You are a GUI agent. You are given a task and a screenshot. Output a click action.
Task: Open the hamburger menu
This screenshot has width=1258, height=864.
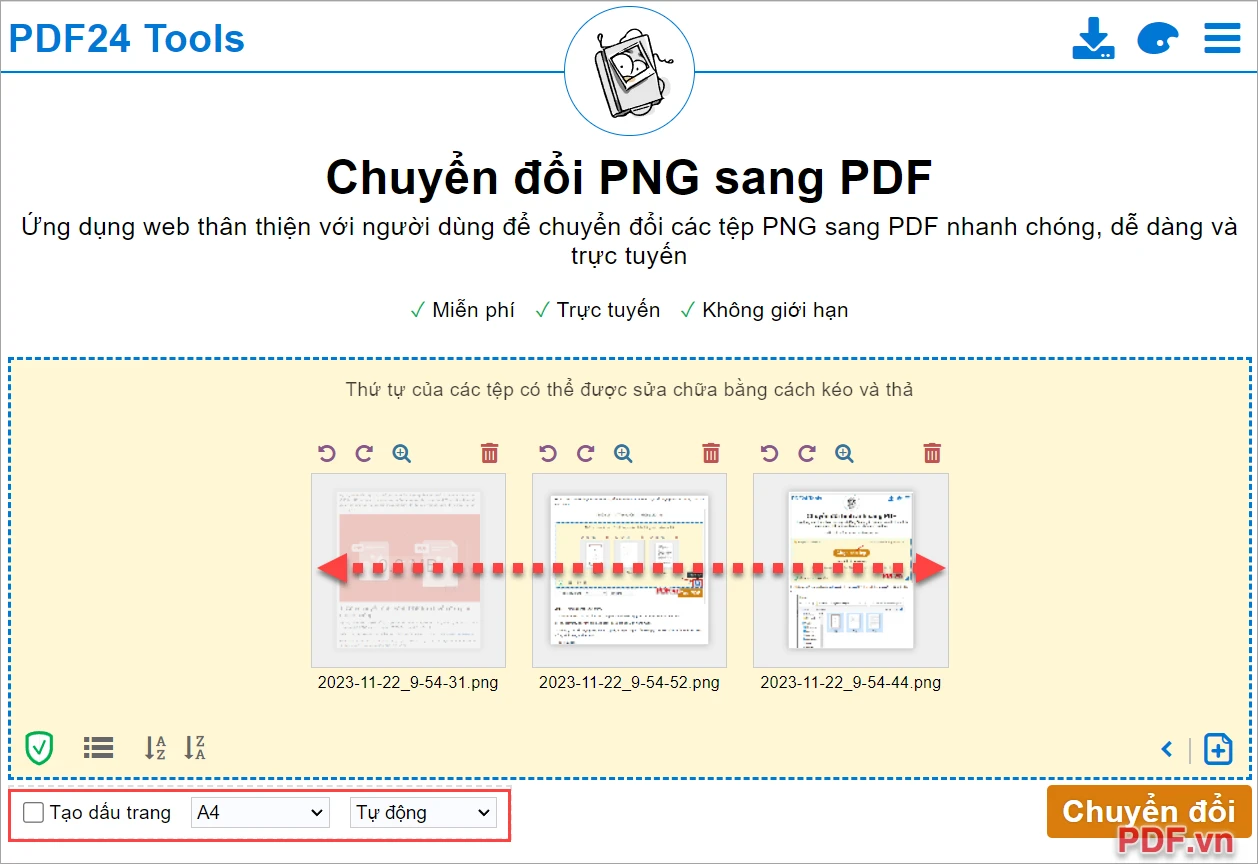pyautogui.click(x=1222, y=39)
